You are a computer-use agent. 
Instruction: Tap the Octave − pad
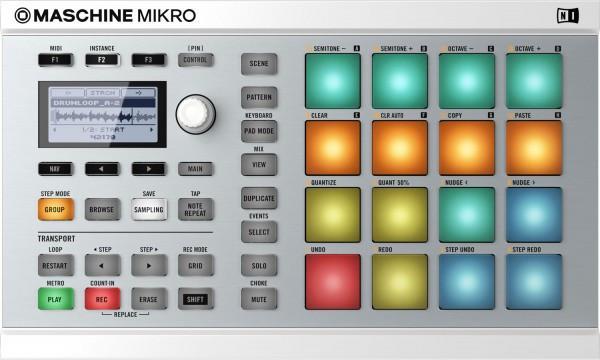pyautogui.click(x=467, y=81)
